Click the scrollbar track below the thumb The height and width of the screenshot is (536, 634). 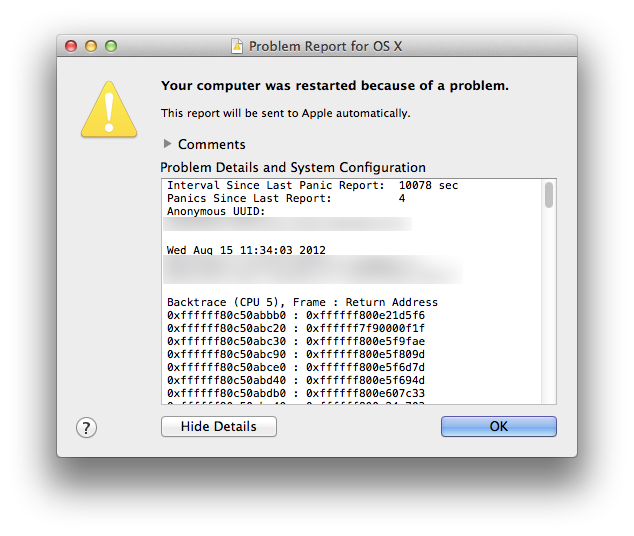549,306
